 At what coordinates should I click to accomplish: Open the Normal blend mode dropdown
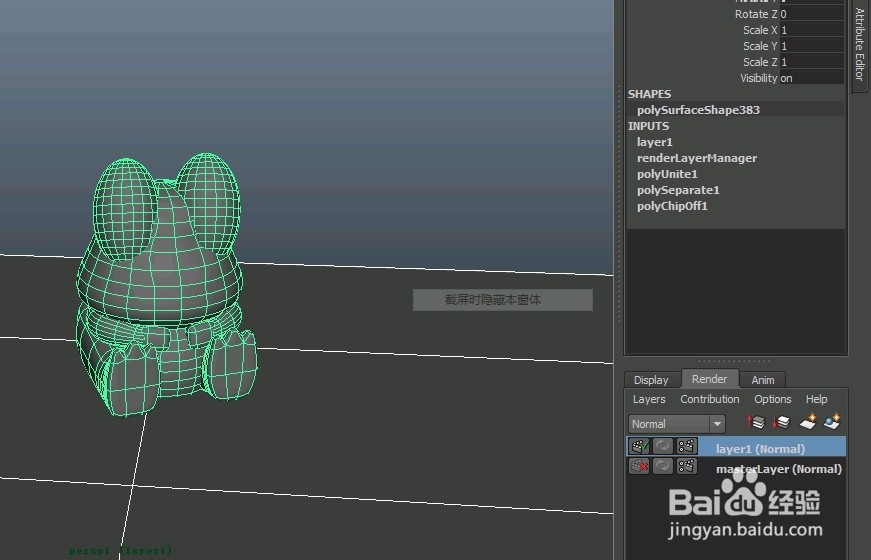[x=677, y=424]
